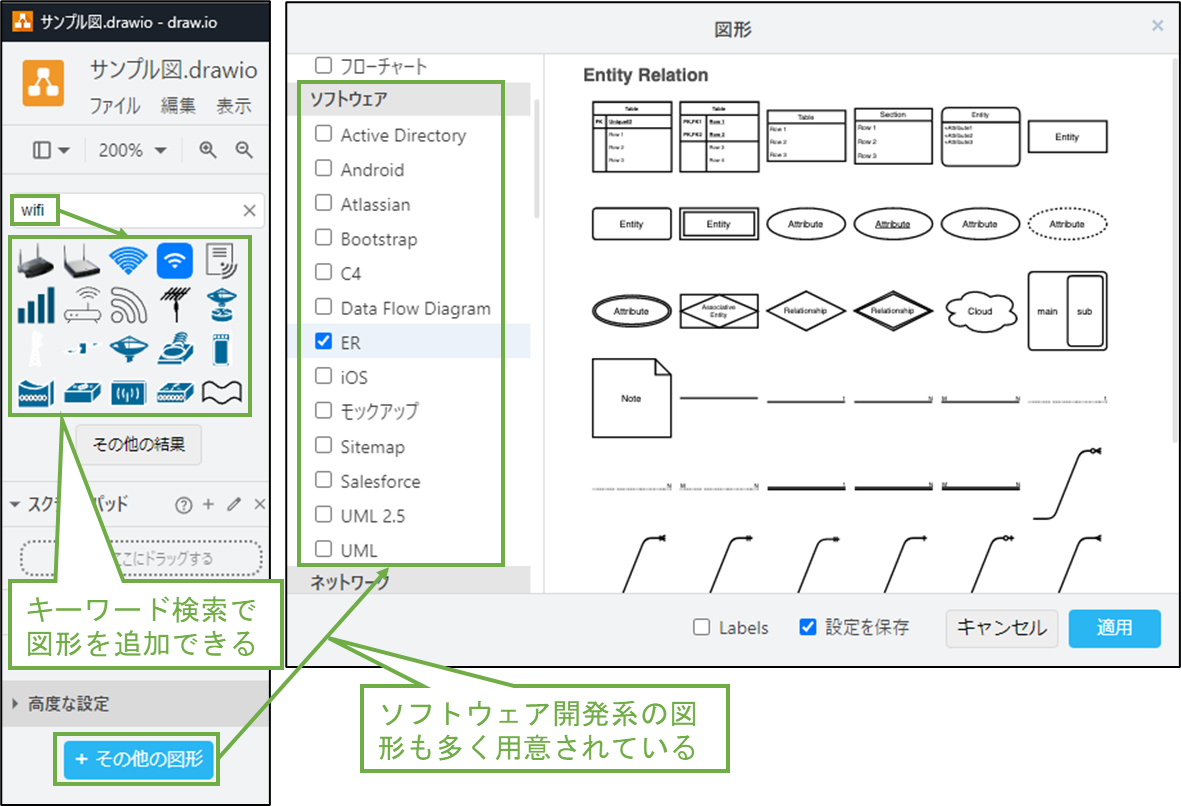Select the outline router with wifi waves icon
The width and height of the screenshot is (1181, 806).
click(82, 304)
